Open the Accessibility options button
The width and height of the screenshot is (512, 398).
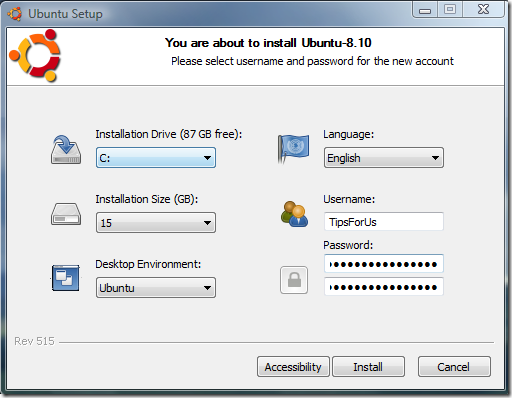[293, 367]
